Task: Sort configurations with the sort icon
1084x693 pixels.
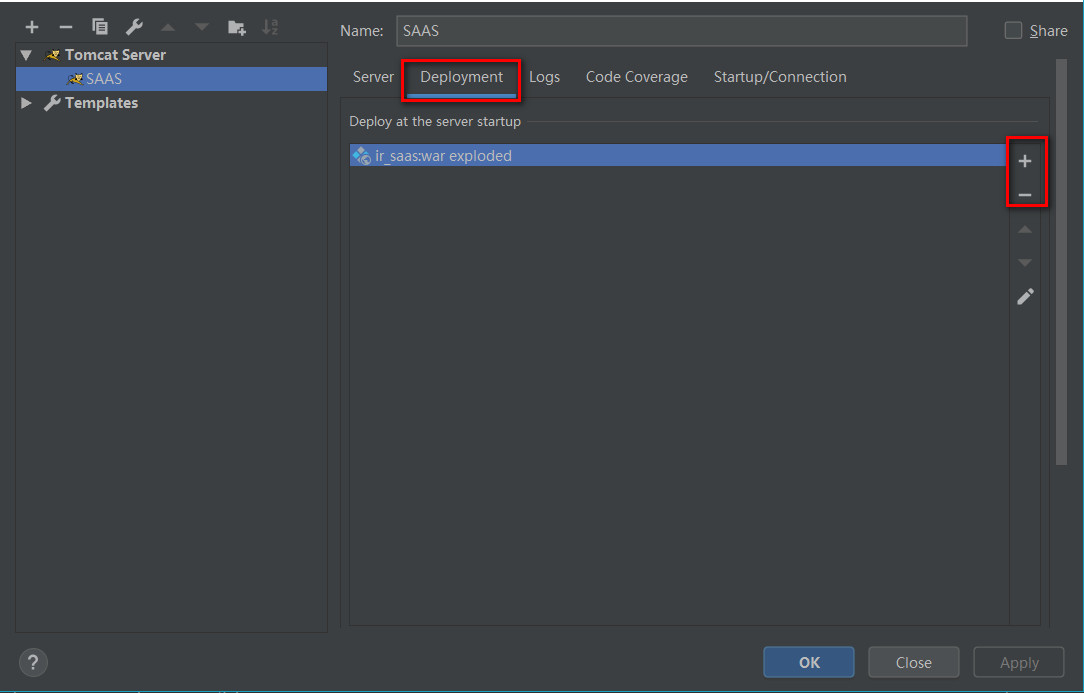Action: pos(270,27)
